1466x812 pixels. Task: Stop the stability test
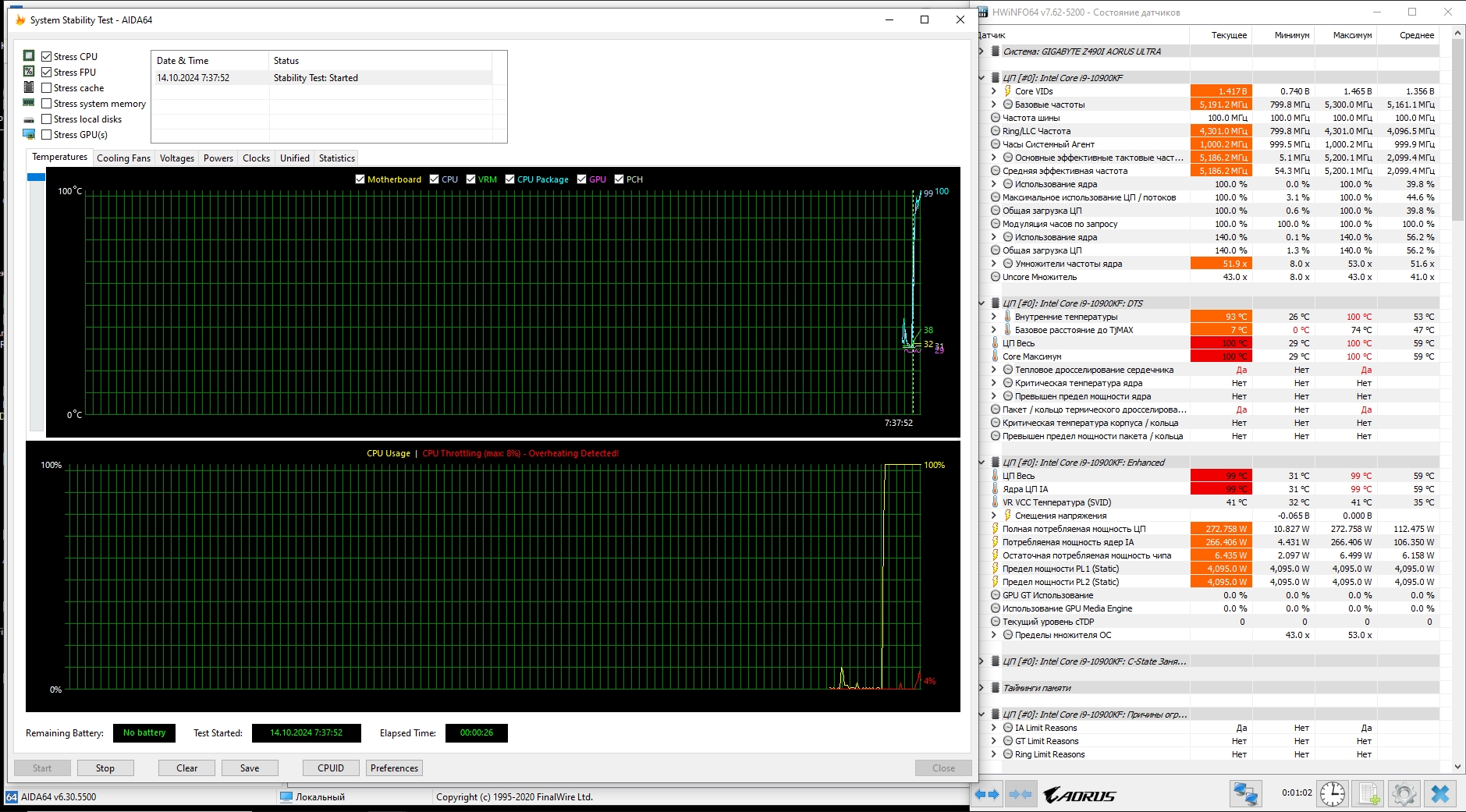pos(105,768)
